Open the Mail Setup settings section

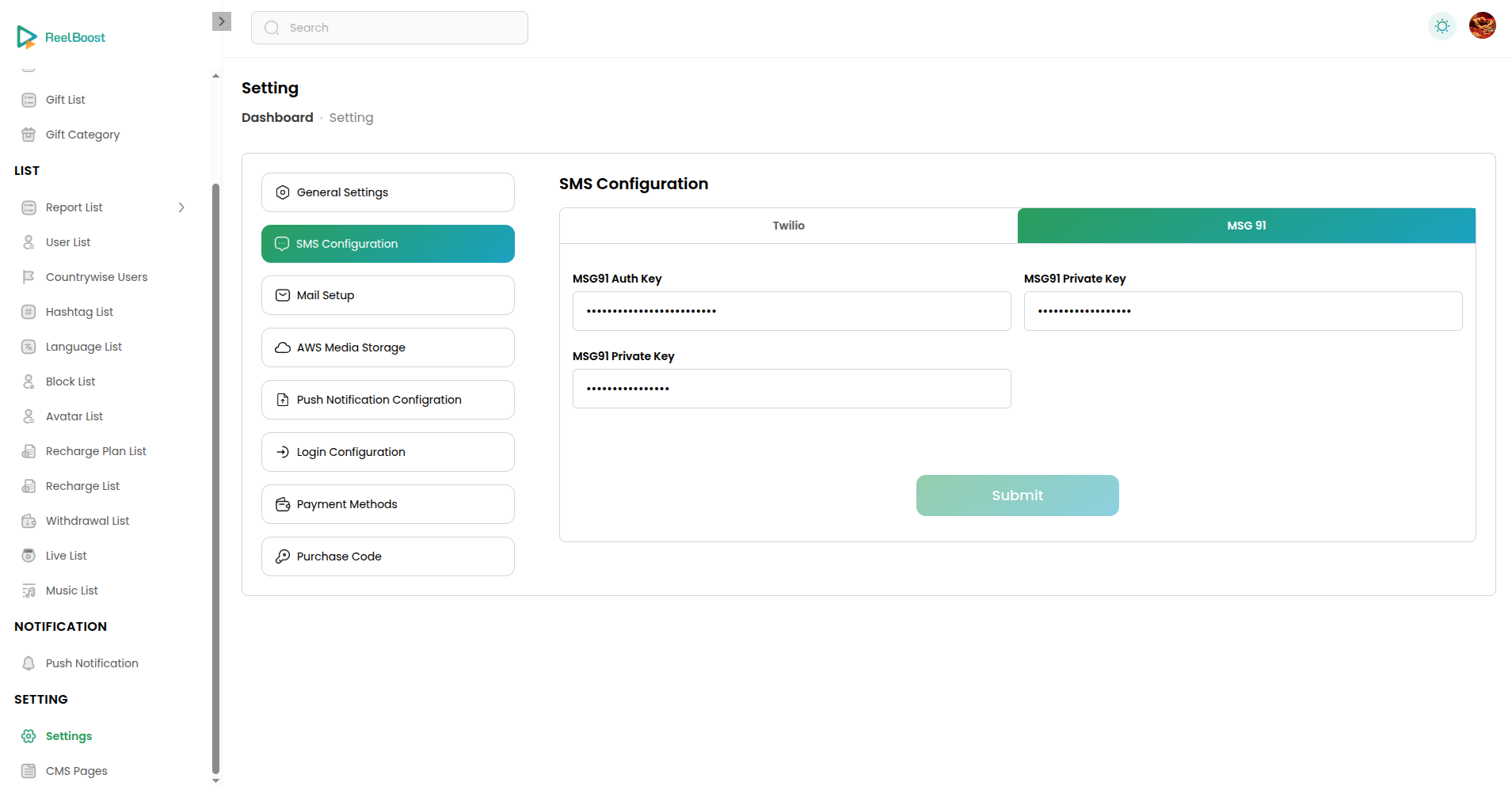387,295
